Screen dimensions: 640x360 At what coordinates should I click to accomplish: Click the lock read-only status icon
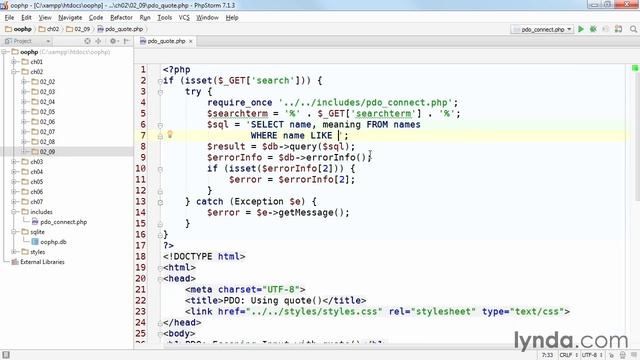click(x=611, y=355)
